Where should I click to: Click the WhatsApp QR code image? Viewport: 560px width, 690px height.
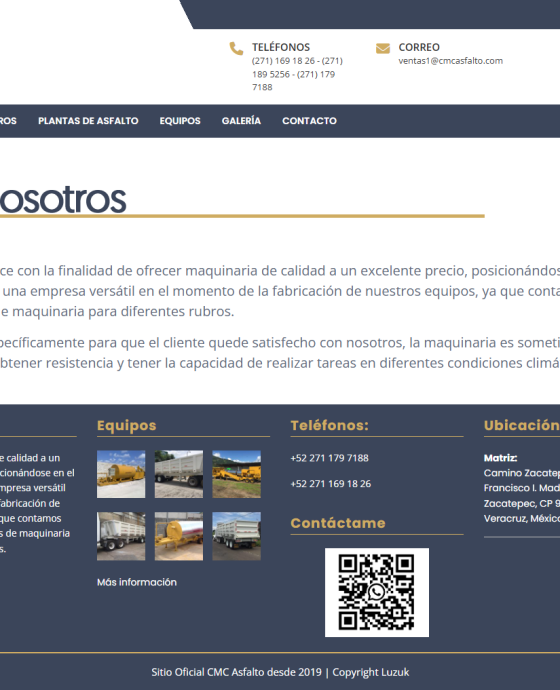[x=377, y=592]
